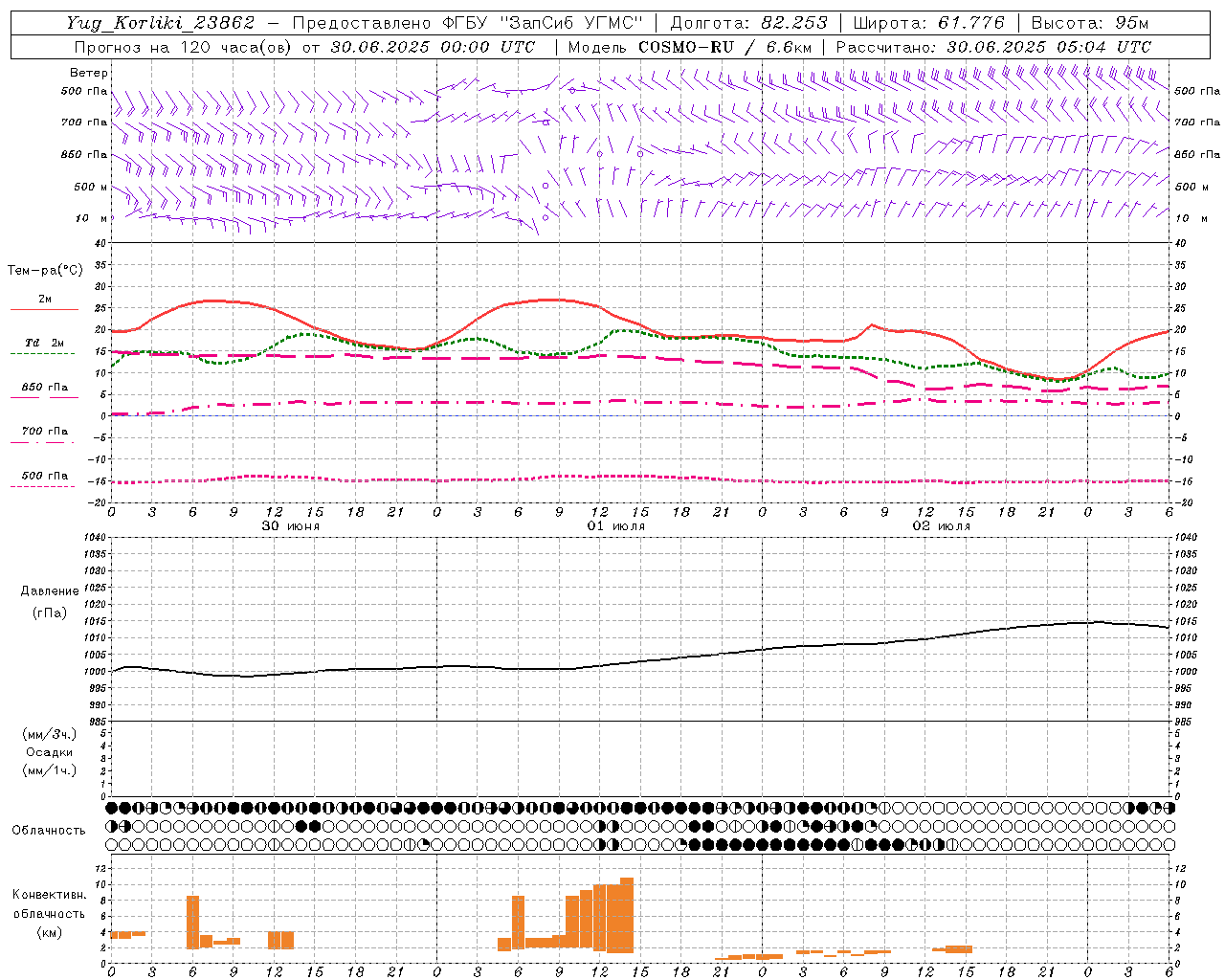Image resolution: width=1225 pixels, height=980 pixels.
Task: Click the '(мм/1ч.)' precipitation unit label
Action: (50, 770)
